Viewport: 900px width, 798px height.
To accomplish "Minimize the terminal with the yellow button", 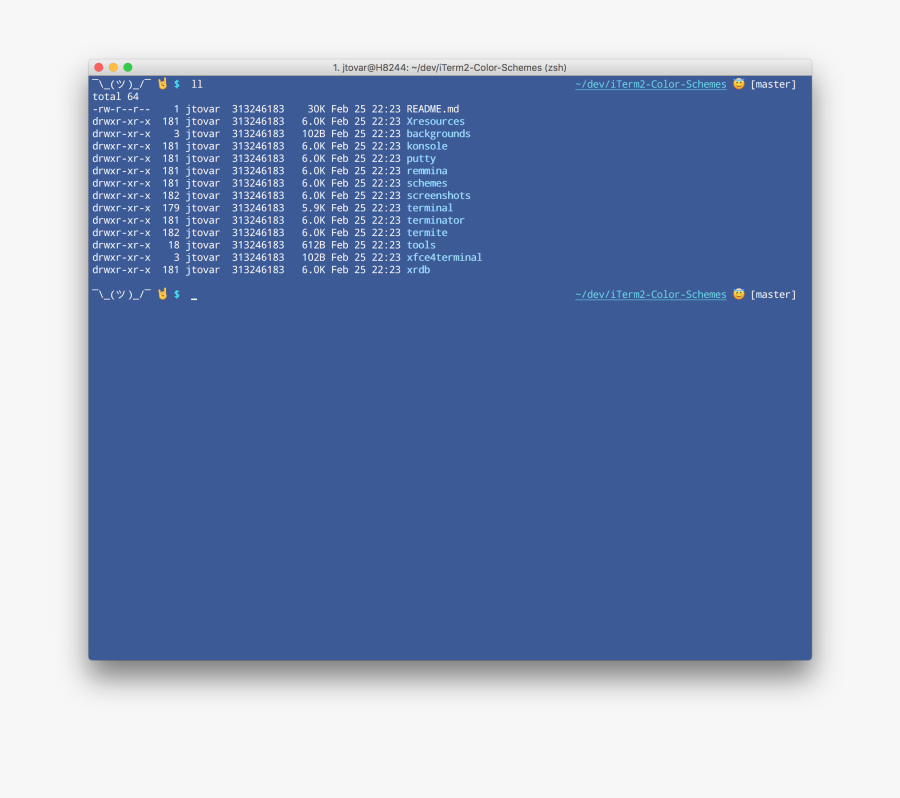I will point(113,67).
